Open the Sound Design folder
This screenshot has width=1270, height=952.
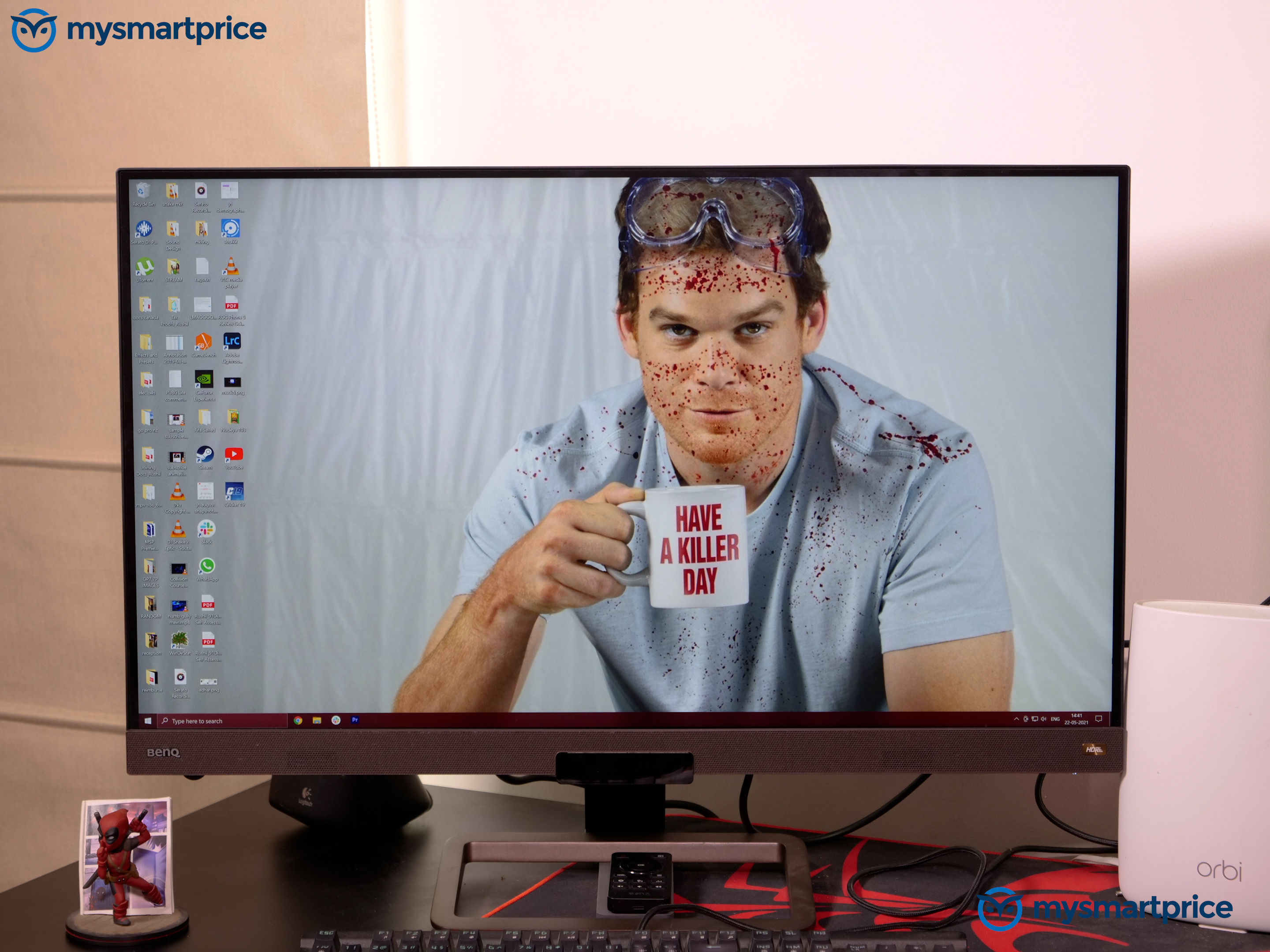coord(173,236)
